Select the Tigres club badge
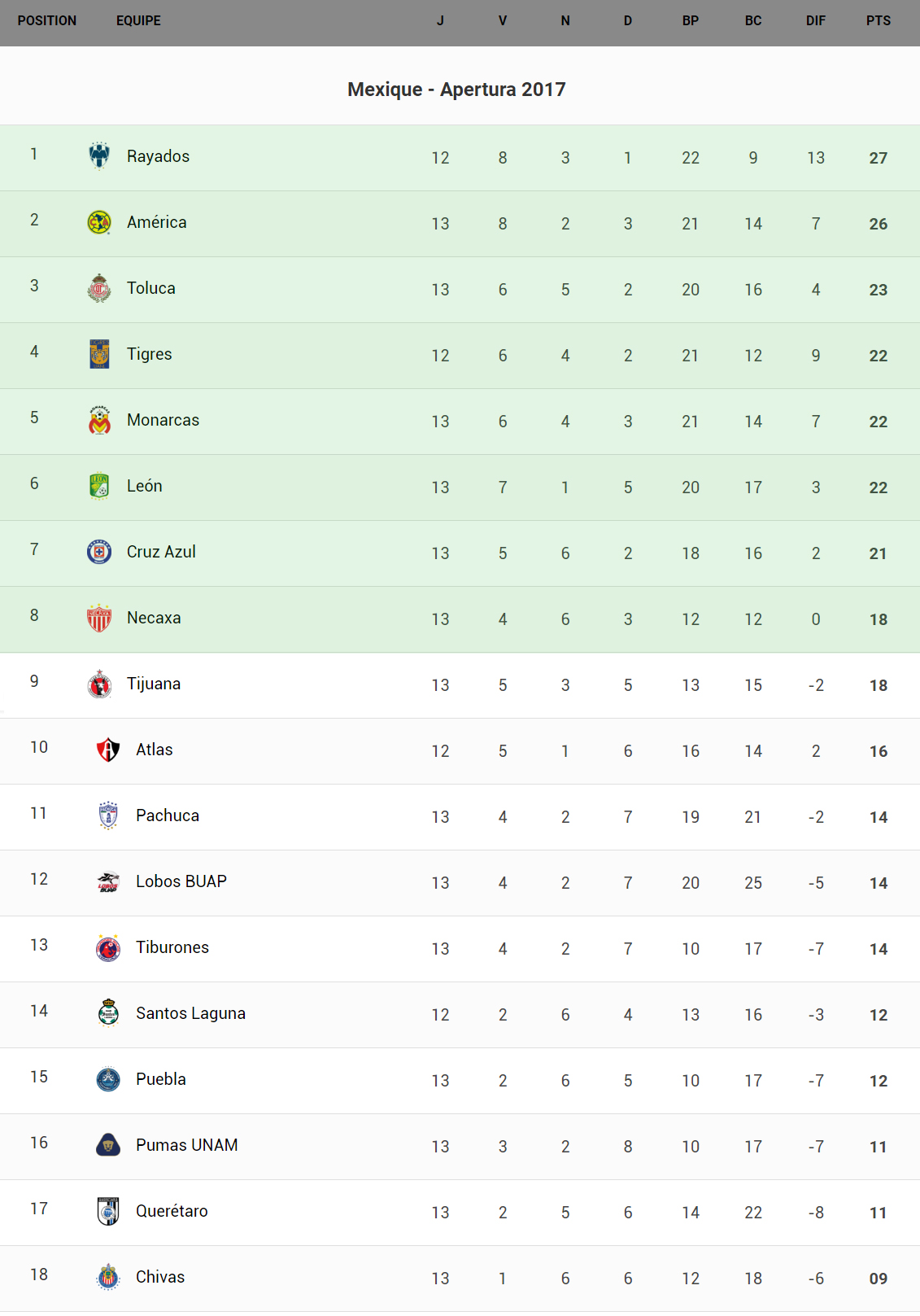This screenshot has width=920, height=1316. (x=99, y=354)
